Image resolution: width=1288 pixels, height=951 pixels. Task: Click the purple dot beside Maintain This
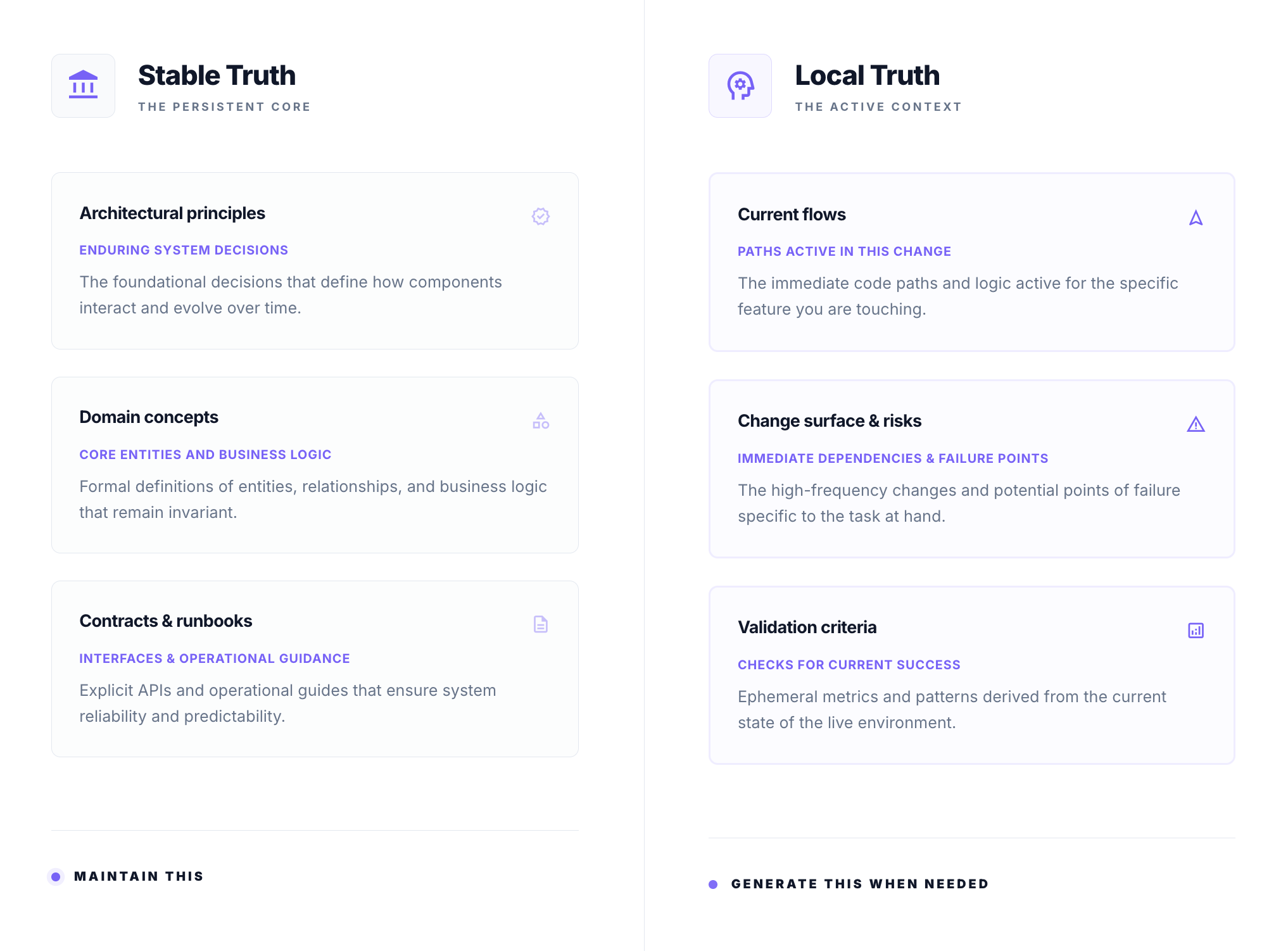56,876
